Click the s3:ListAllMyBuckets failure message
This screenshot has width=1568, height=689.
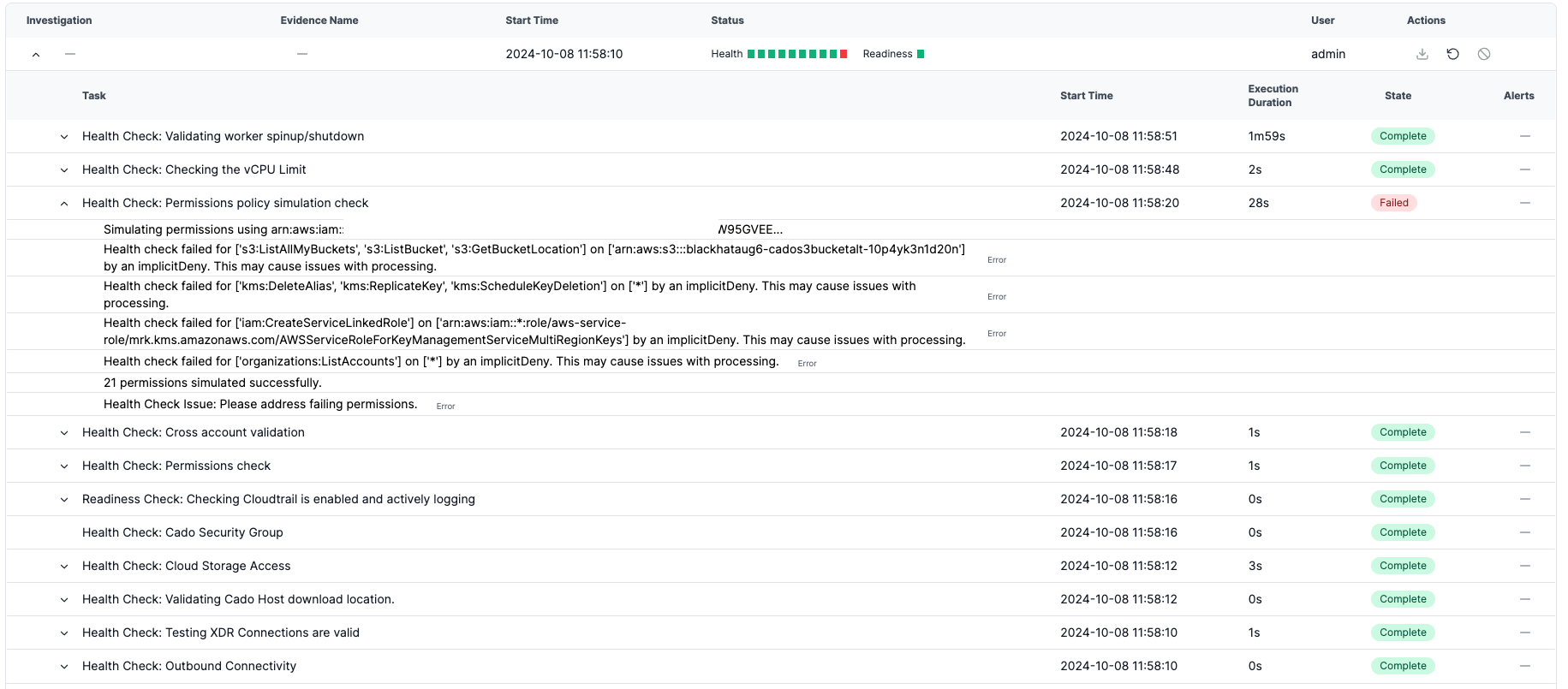point(534,258)
